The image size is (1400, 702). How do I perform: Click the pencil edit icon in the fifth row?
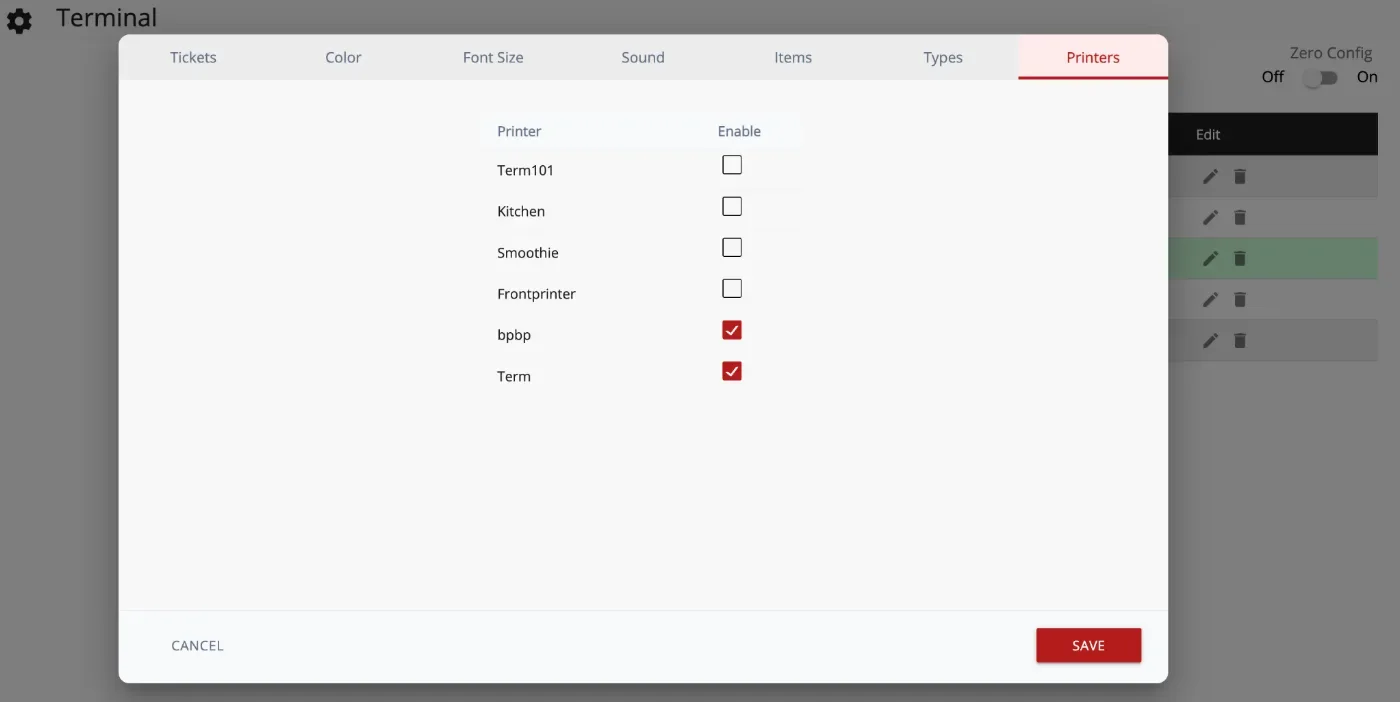click(x=1210, y=340)
